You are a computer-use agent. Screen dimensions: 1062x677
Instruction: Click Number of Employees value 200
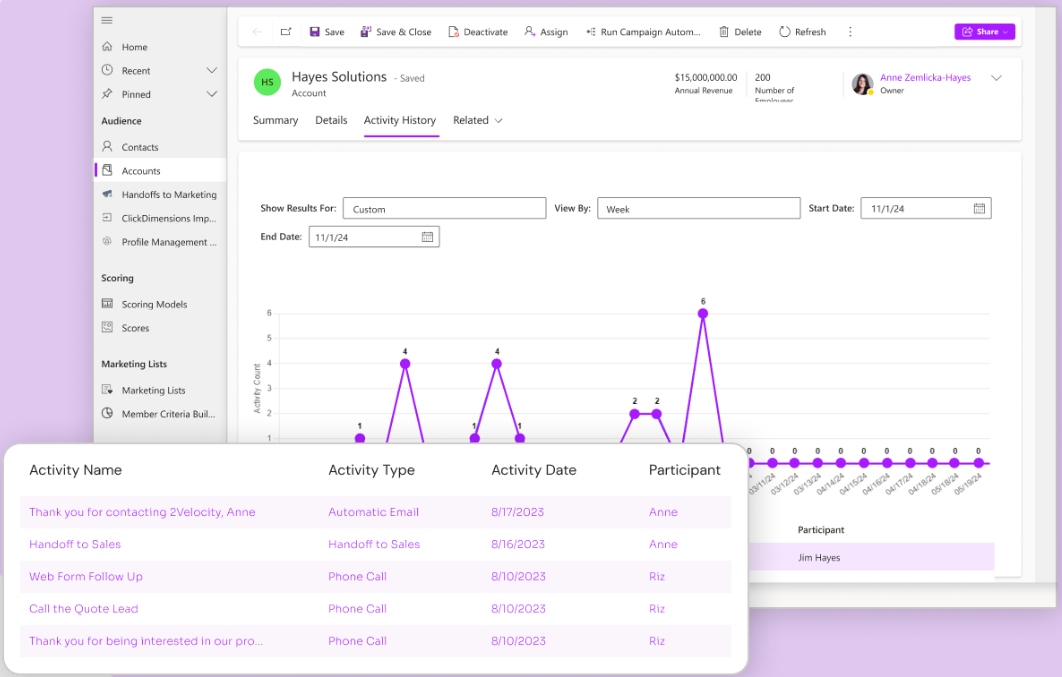(x=763, y=78)
